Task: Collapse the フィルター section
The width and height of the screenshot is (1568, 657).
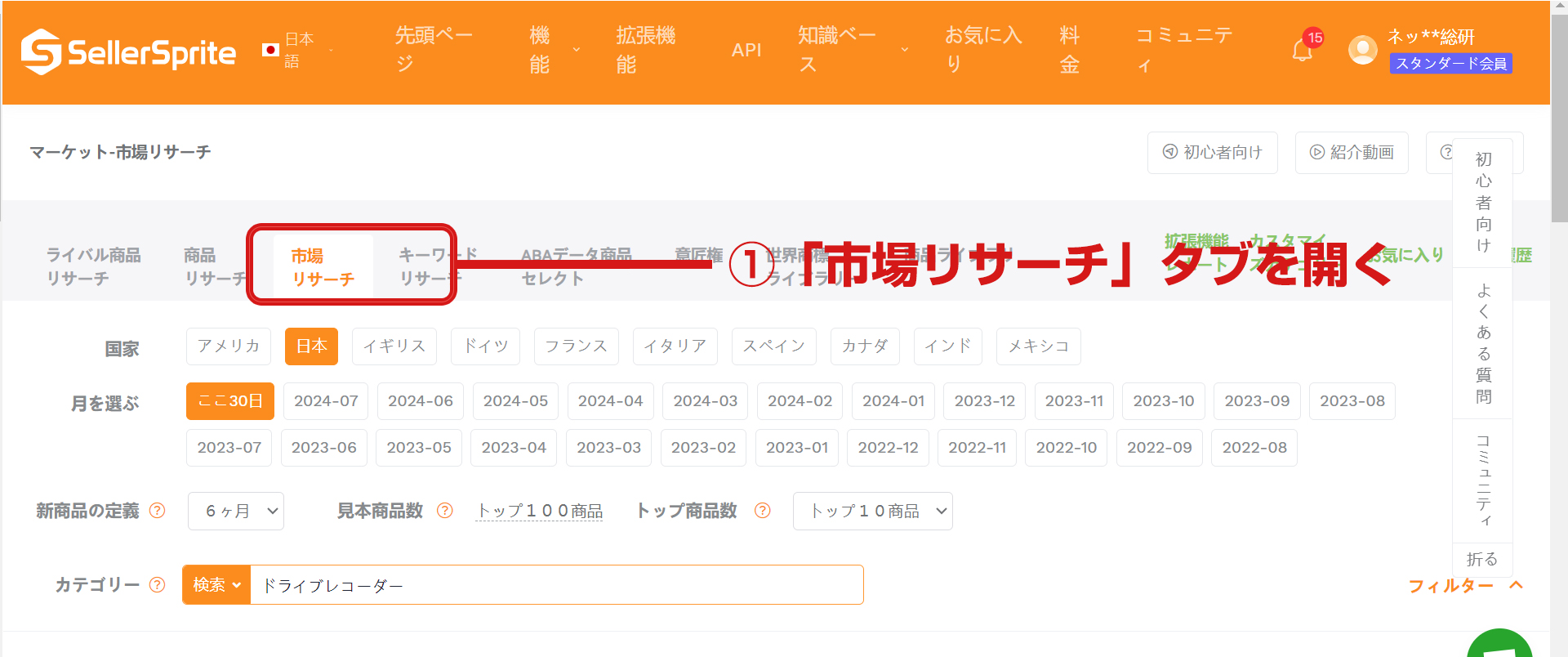Action: pos(1466,585)
